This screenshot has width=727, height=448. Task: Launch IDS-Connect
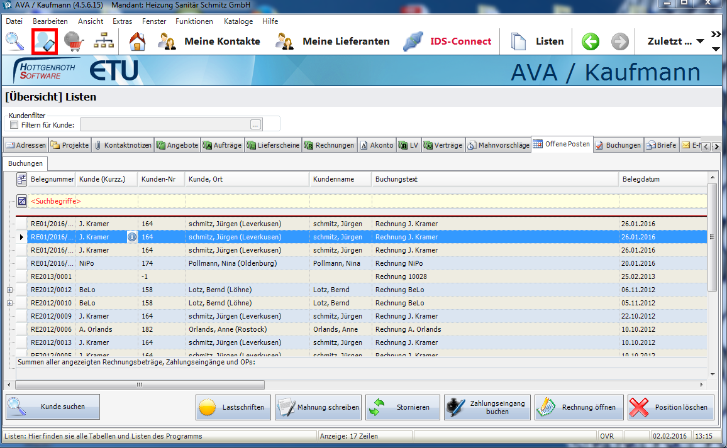tap(447, 41)
